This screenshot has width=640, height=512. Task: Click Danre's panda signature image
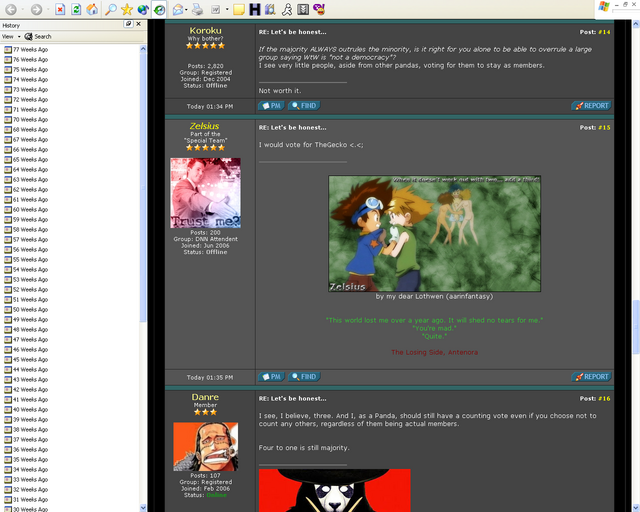click(335, 490)
